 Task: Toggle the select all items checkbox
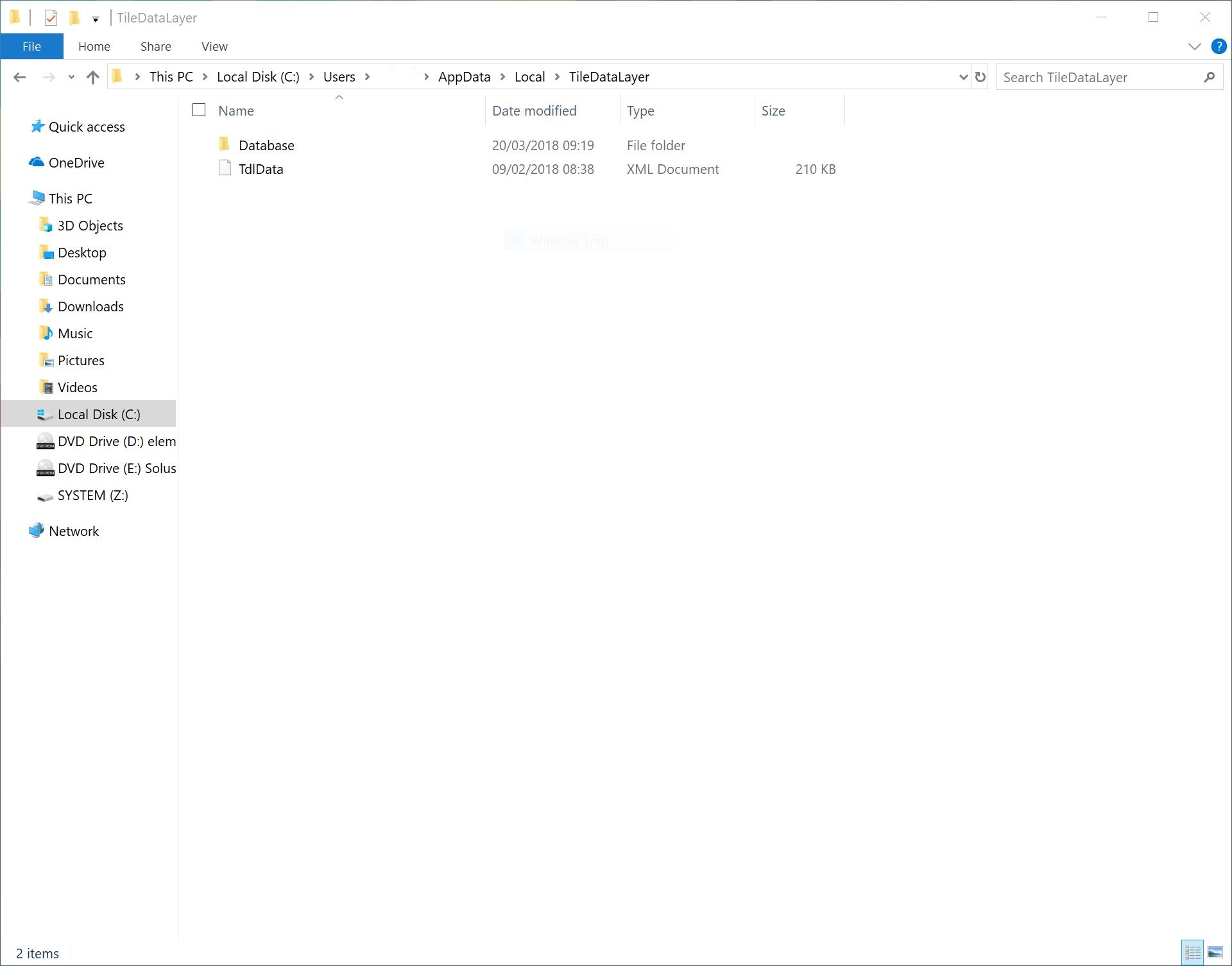[199, 110]
